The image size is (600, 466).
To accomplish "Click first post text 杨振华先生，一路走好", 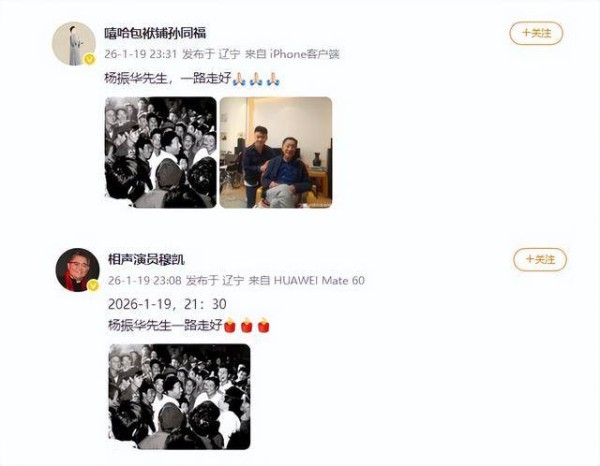I will (x=168, y=78).
